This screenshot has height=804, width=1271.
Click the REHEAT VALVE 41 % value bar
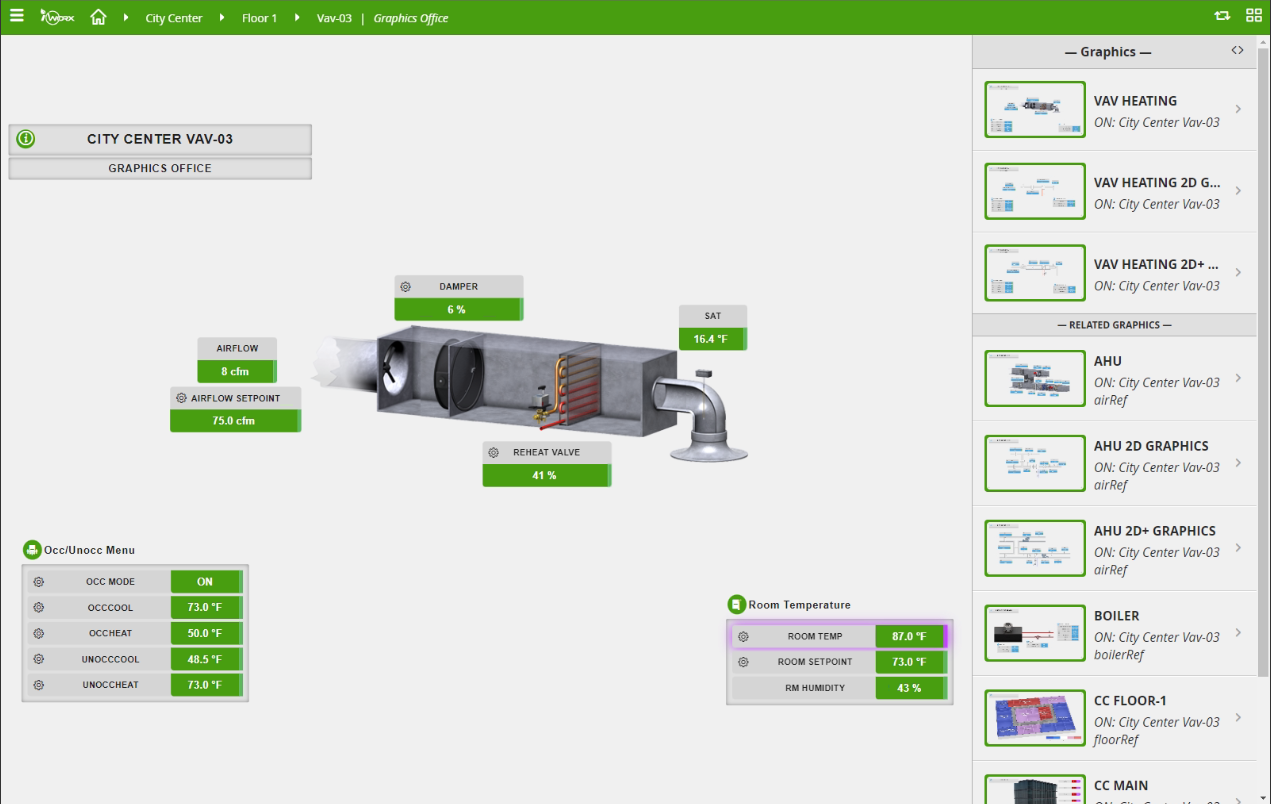coord(546,475)
